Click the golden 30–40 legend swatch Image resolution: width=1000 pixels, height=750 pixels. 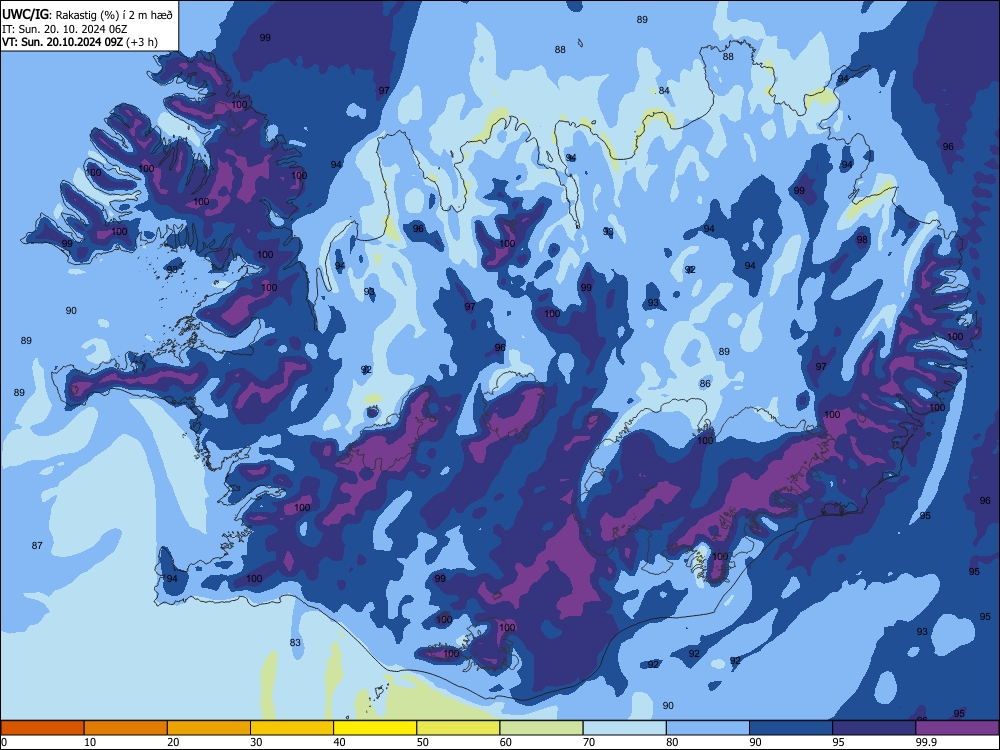click(x=292, y=728)
